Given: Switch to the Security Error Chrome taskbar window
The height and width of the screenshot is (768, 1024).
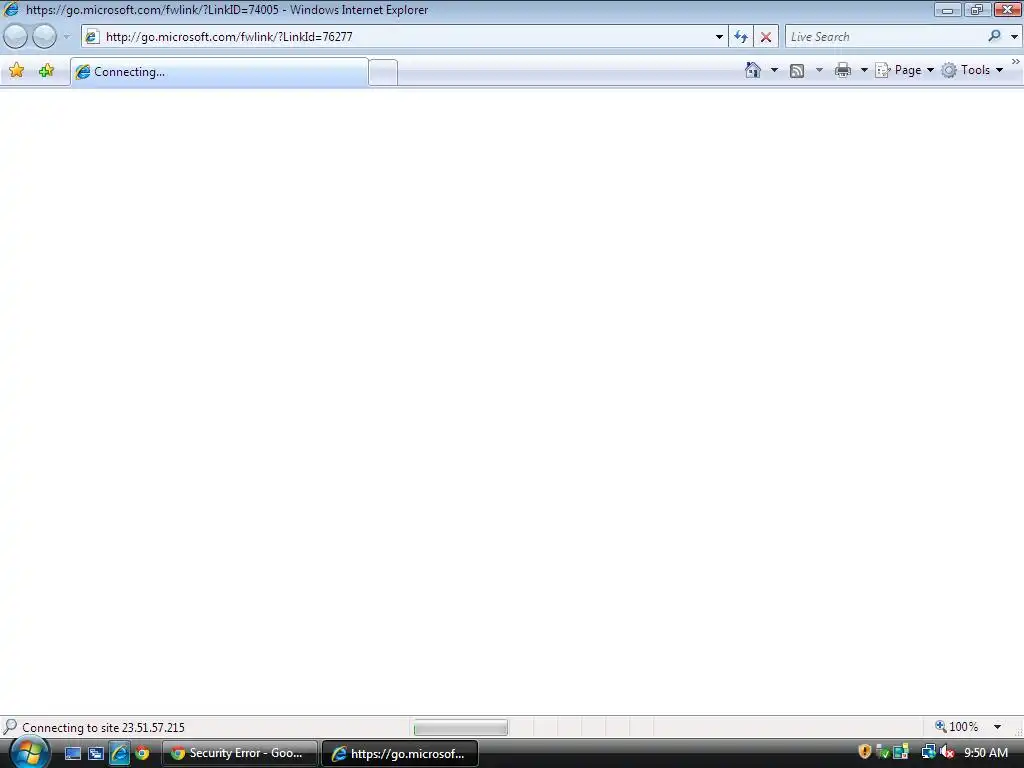Looking at the screenshot, I should click(240, 753).
